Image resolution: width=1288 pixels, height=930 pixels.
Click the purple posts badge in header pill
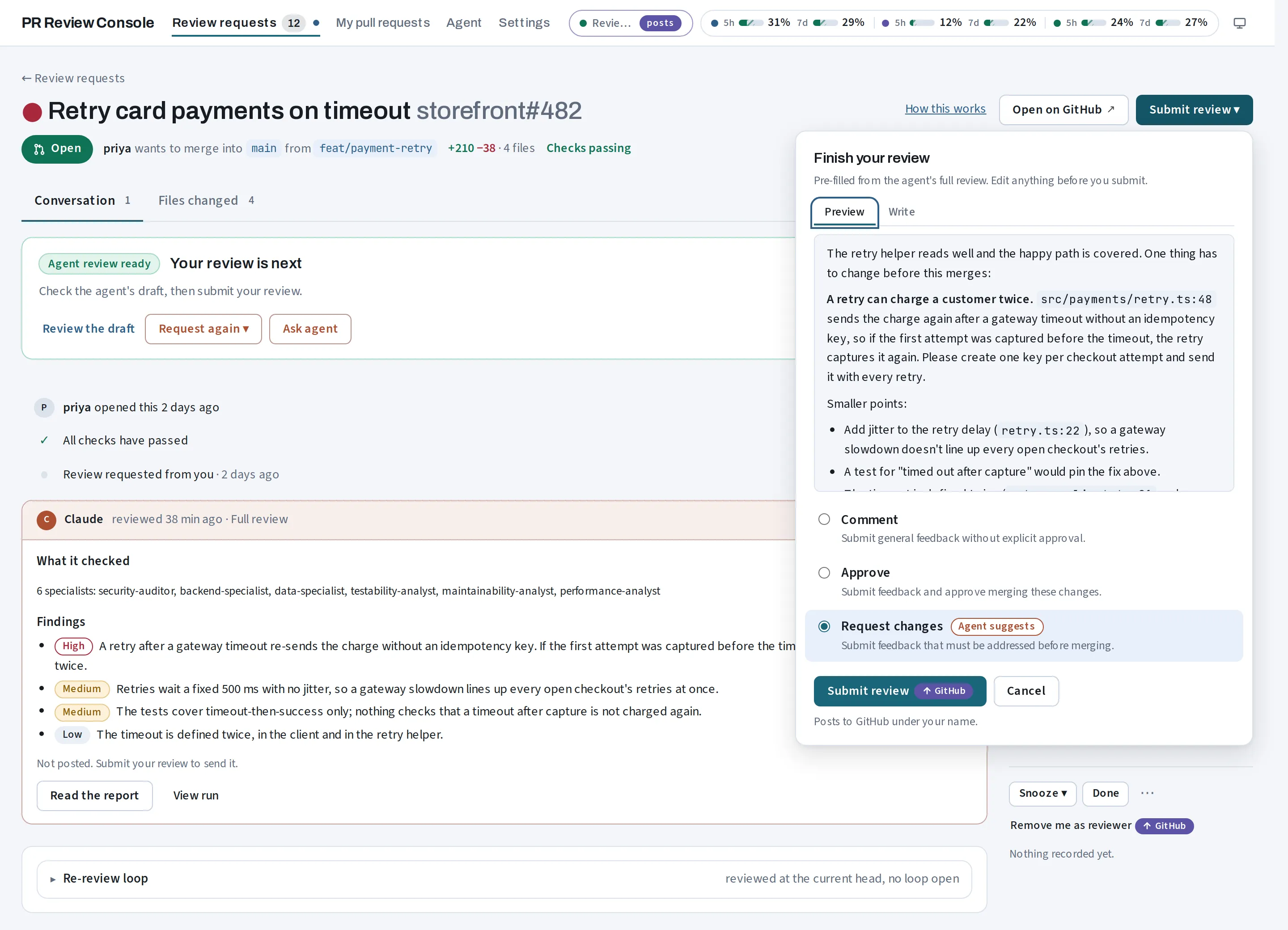(660, 23)
